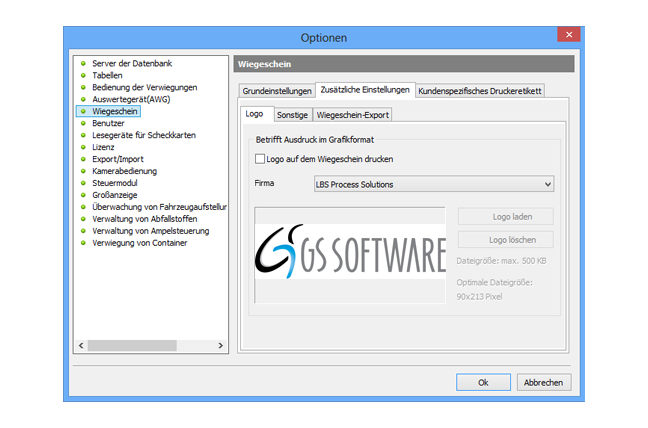Image resolution: width=648 pixels, height=428 pixels.
Task: Click green bullet icon next to Tabellen
Action: tap(83, 75)
